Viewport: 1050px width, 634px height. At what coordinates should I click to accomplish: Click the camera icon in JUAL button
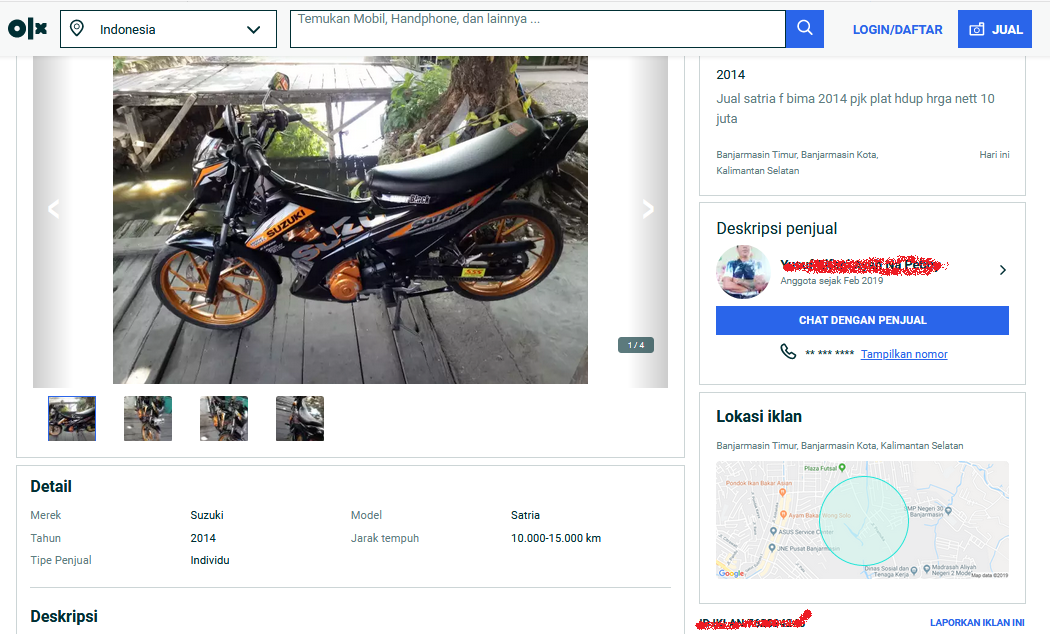tap(977, 29)
